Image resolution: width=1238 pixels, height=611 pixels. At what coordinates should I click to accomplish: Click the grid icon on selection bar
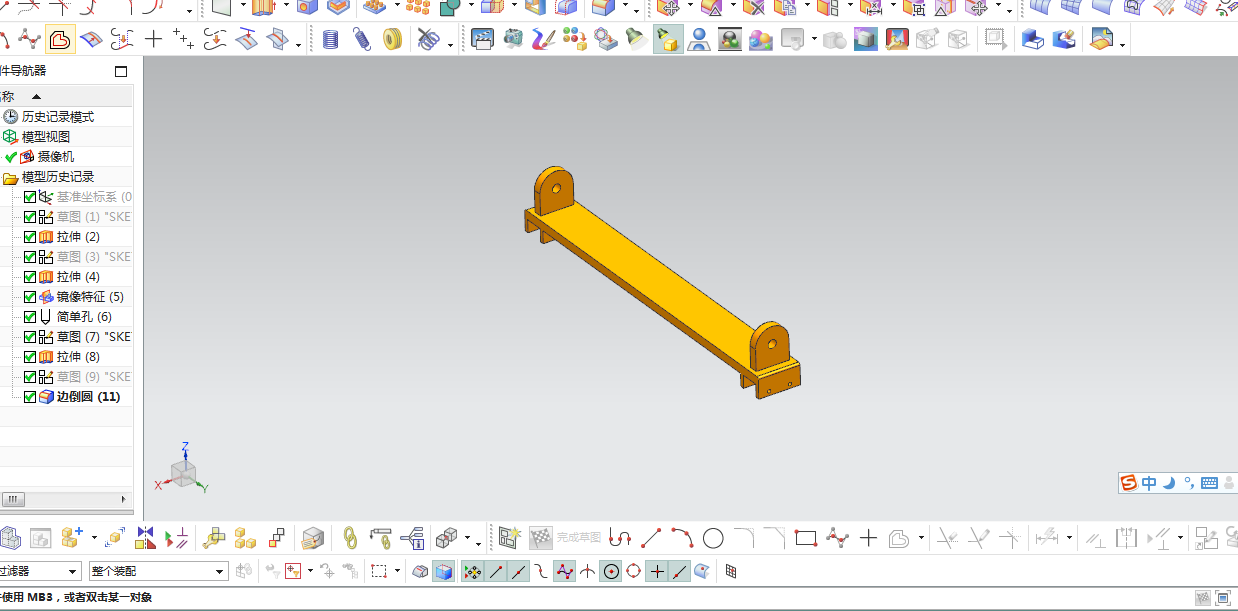pos(731,571)
